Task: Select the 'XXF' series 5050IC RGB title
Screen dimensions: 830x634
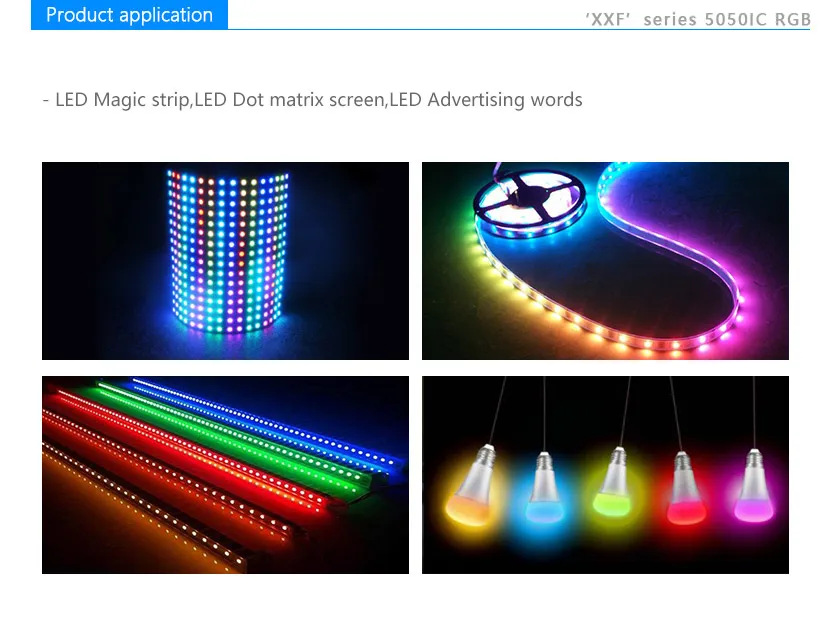Action: [698, 20]
